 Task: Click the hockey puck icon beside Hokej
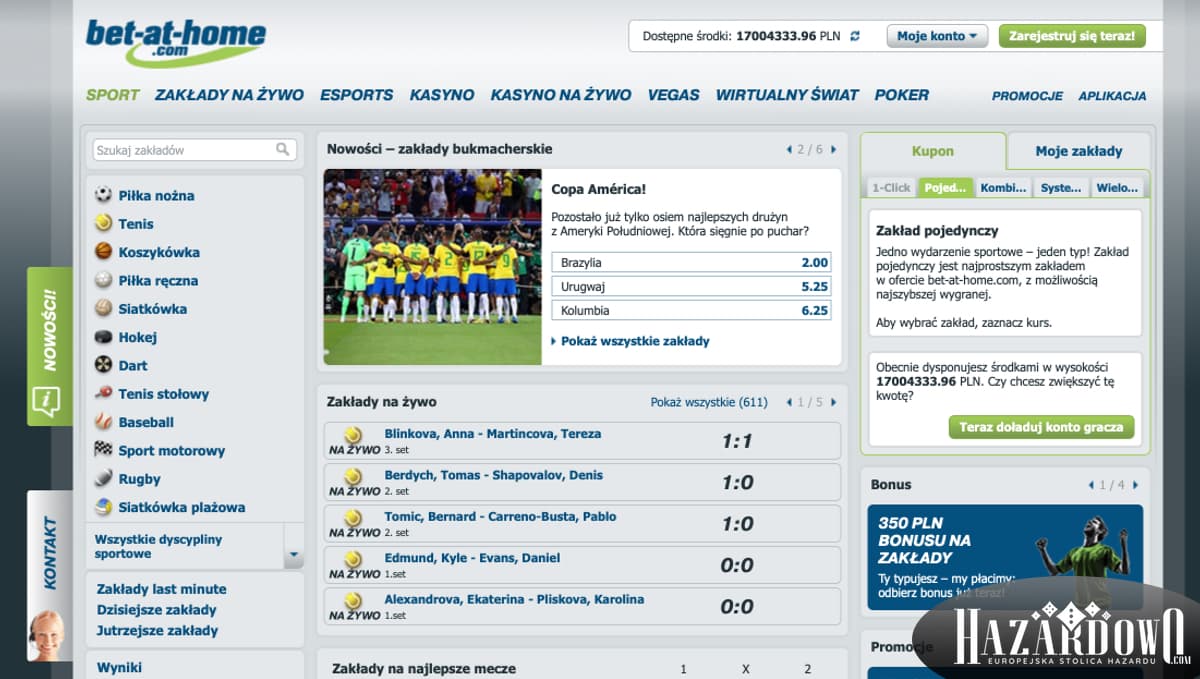click(103, 337)
